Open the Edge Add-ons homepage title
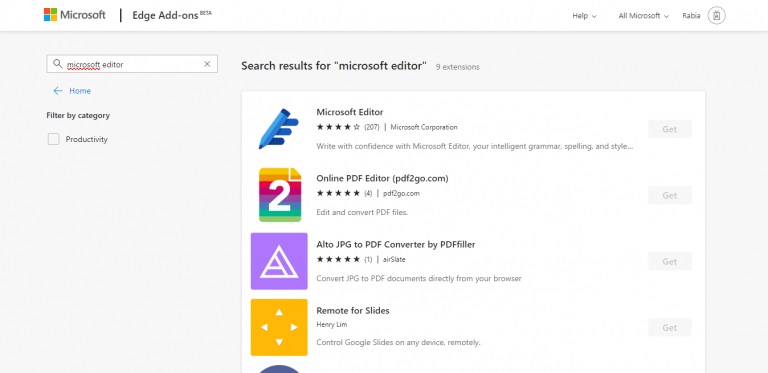Screen dimensions: 768x373 (172, 15)
